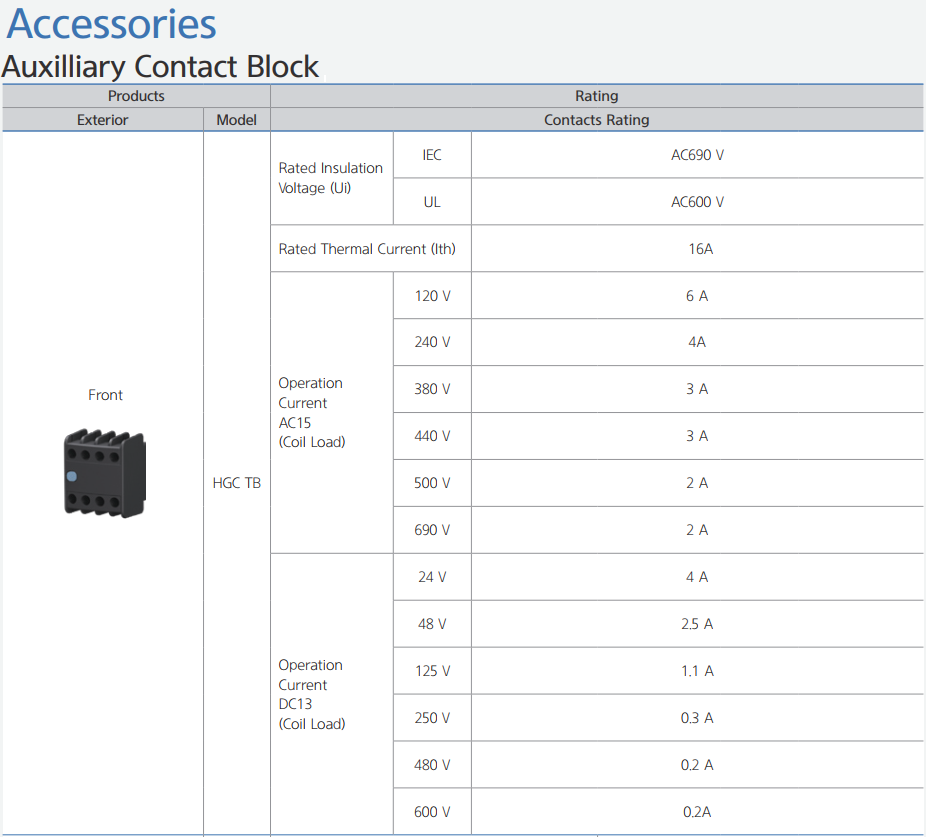Viewport: 926px width, 840px height.
Task: Click the '600 V' voltage cell
Action: (x=432, y=812)
